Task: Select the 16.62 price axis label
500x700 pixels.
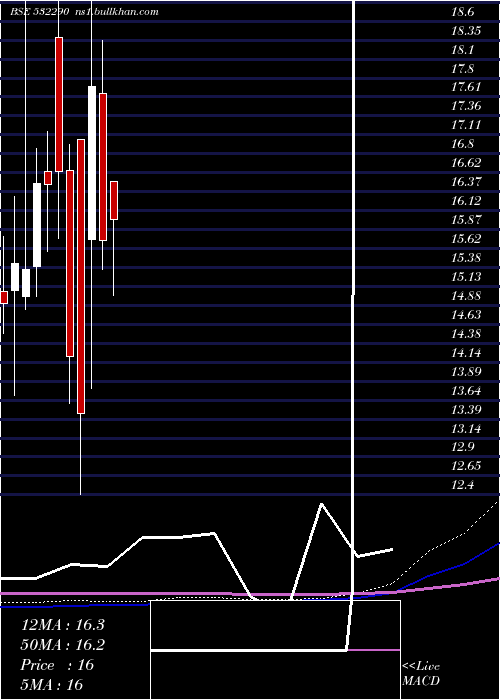Action: pyautogui.click(x=466, y=162)
